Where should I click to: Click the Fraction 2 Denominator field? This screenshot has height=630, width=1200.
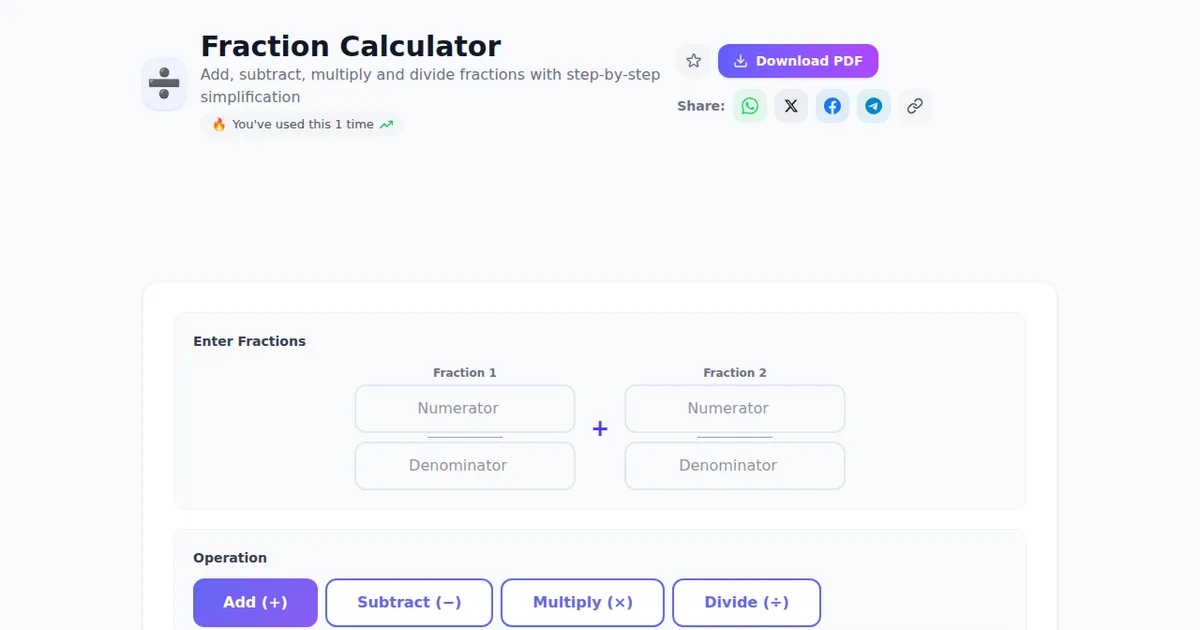[735, 466]
